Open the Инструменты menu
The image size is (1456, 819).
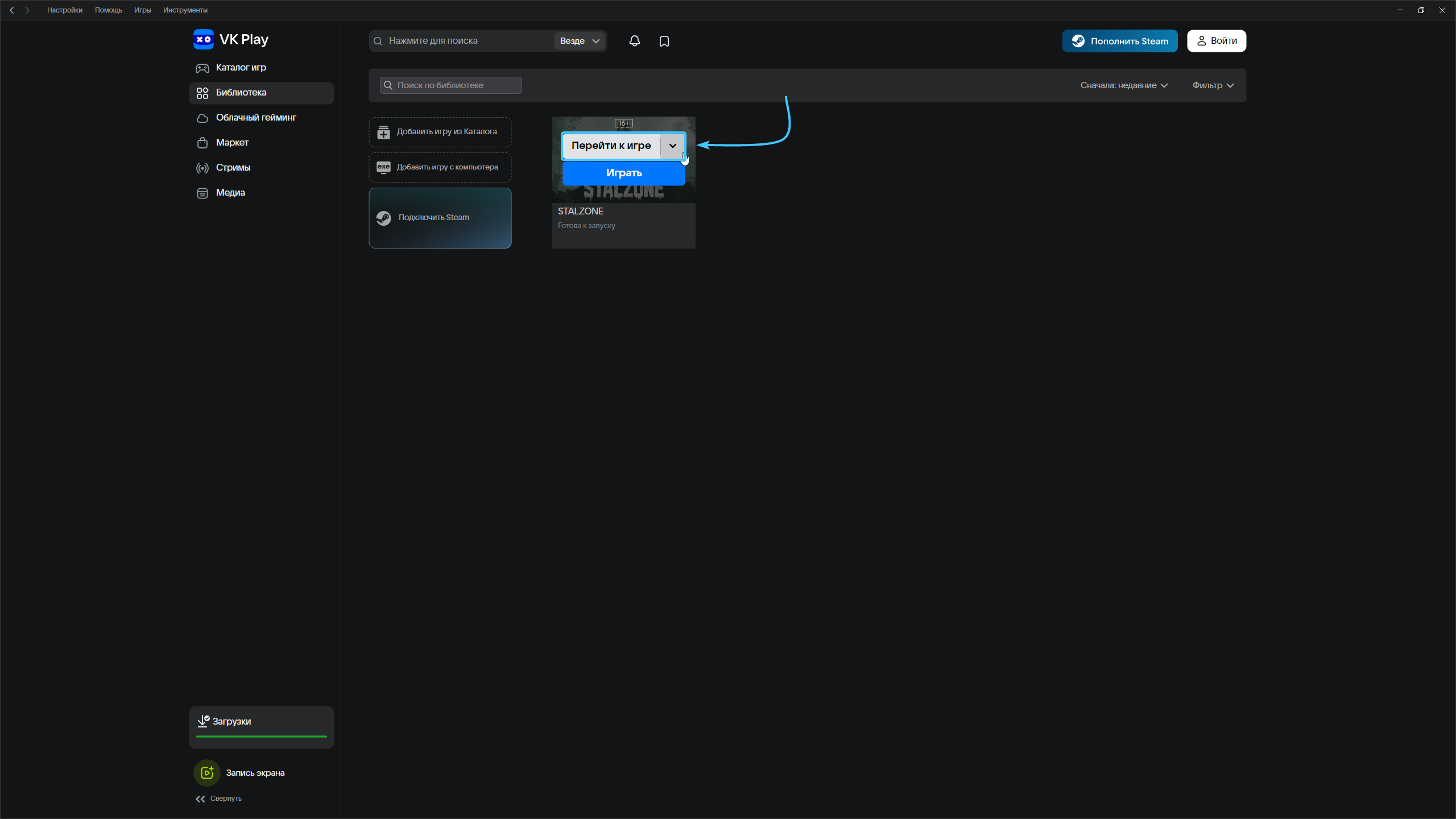click(185, 10)
